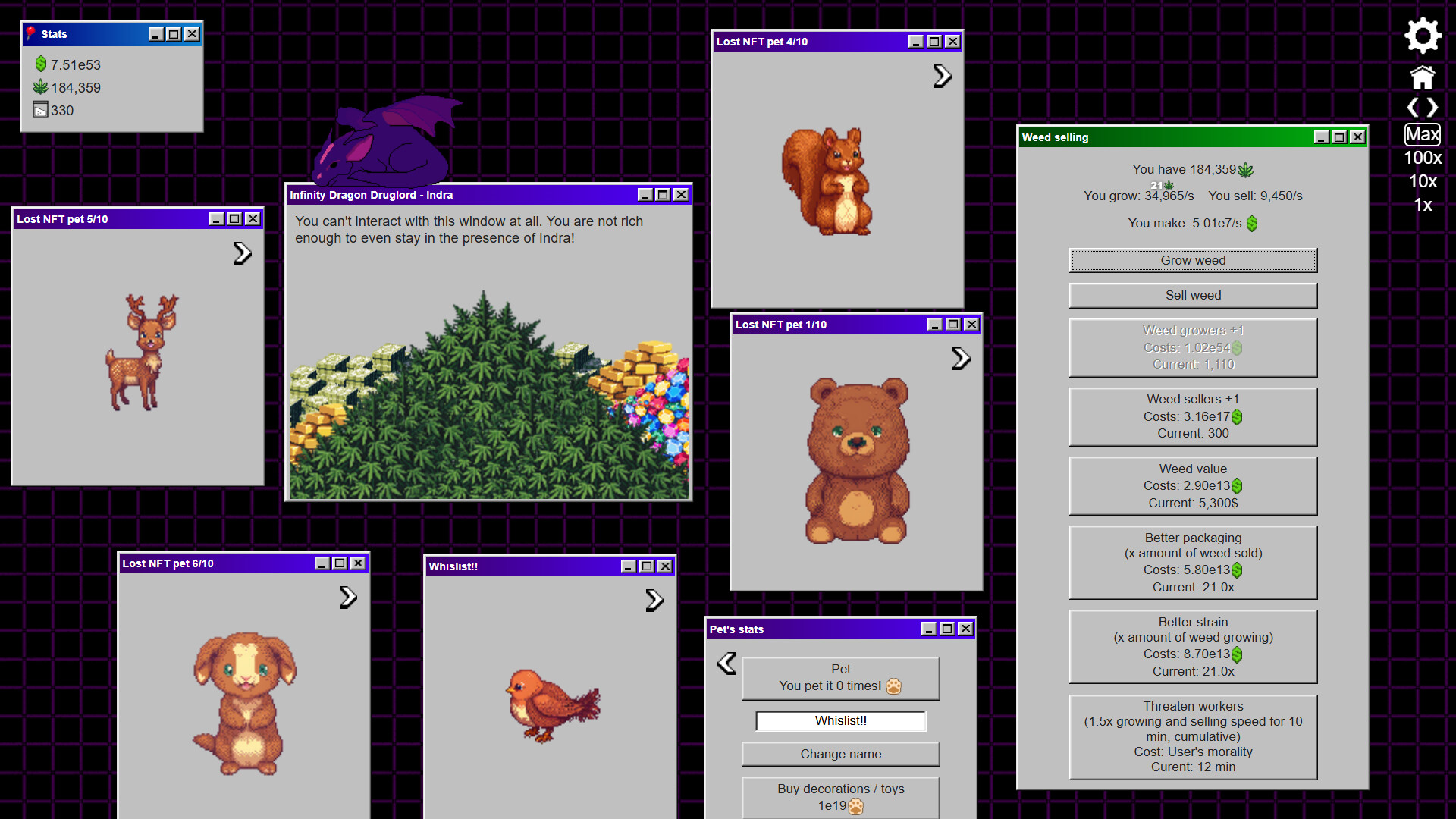Click the home icon
The width and height of the screenshot is (1456, 819).
[x=1422, y=77]
